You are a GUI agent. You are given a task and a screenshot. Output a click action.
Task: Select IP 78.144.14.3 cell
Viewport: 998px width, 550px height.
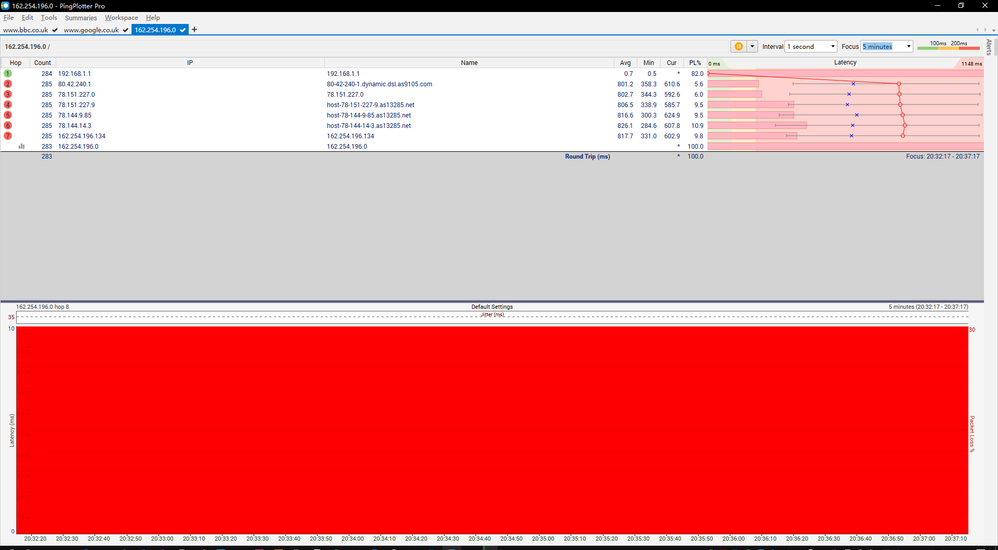click(x=74, y=125)
